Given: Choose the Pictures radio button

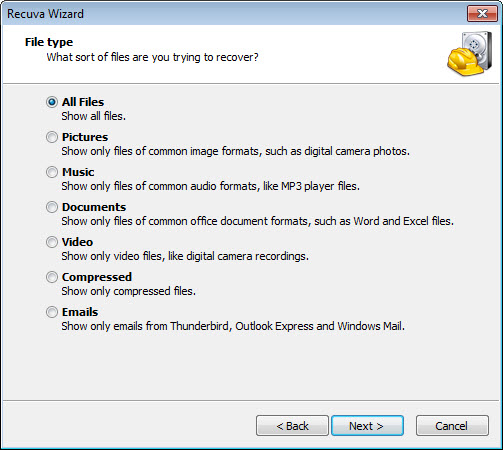Looking at the screenshot, I should [52, 137].
